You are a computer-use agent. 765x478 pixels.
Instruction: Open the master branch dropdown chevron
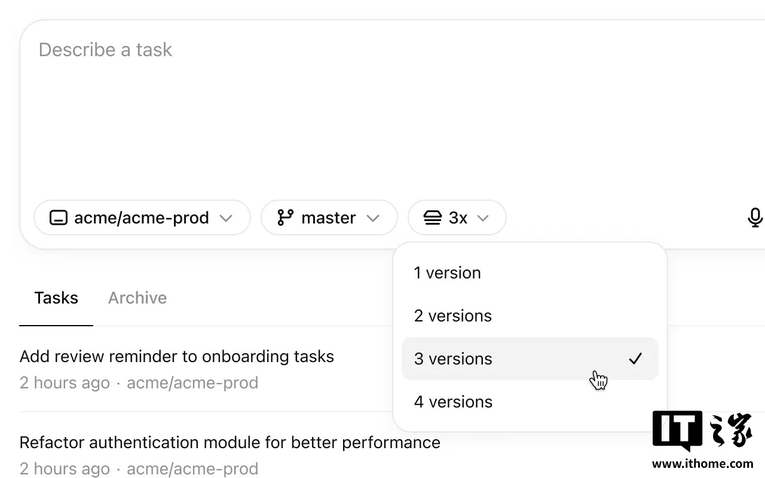pyautogui.click(x=373, y=218)
